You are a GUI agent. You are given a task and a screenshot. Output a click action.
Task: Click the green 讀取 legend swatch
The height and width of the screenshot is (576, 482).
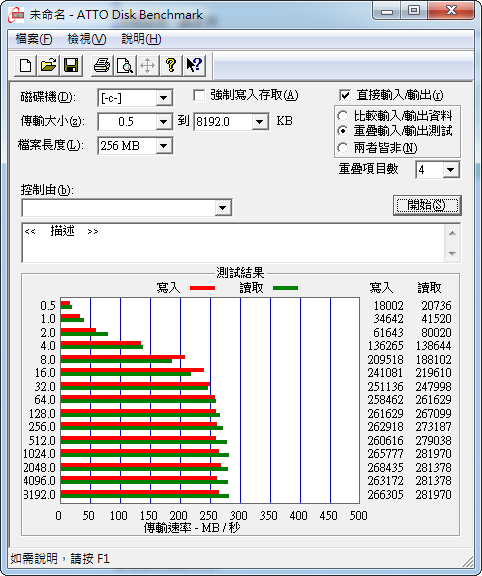coord(285,288)
